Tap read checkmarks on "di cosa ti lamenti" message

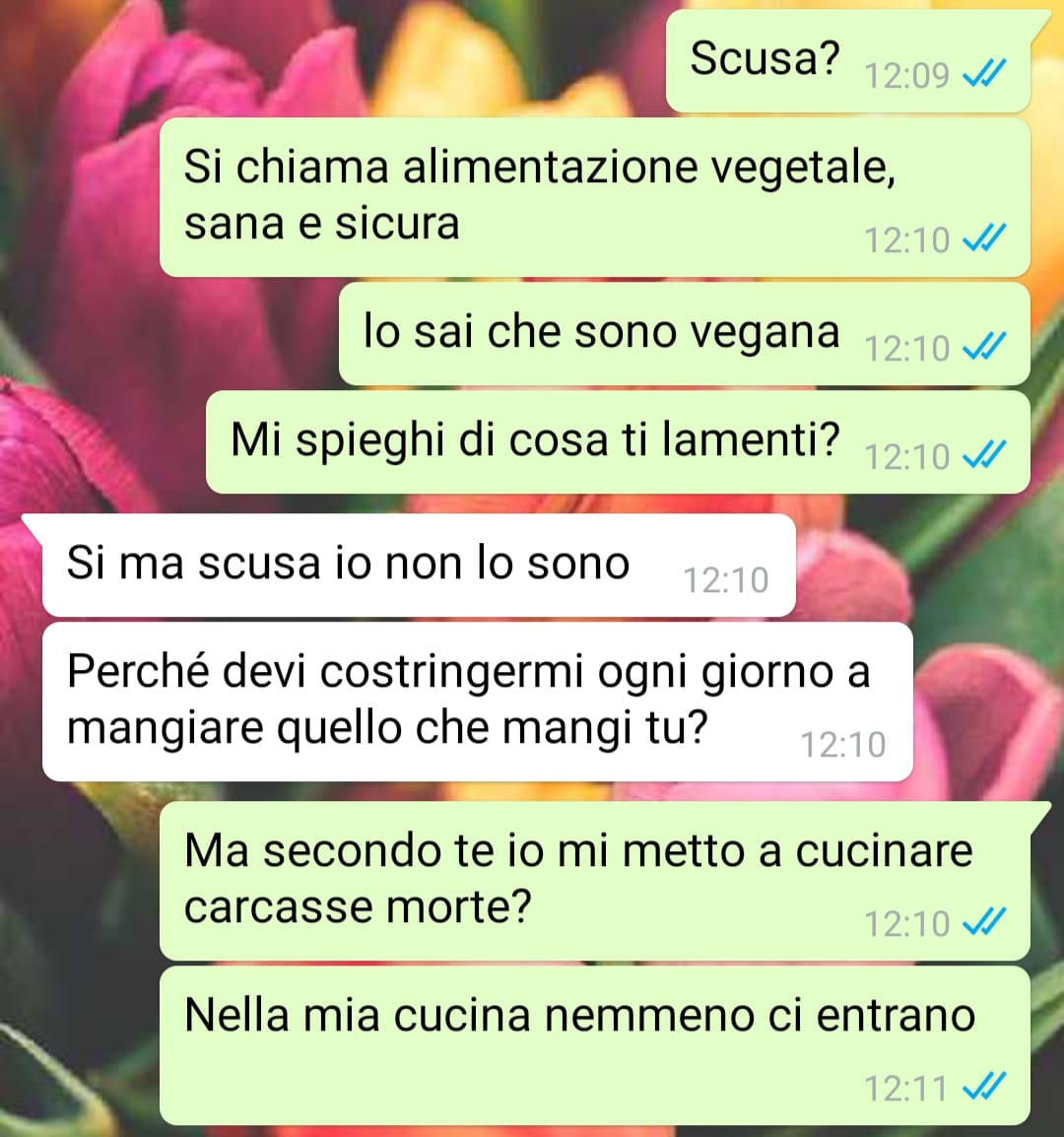[984, 454]
